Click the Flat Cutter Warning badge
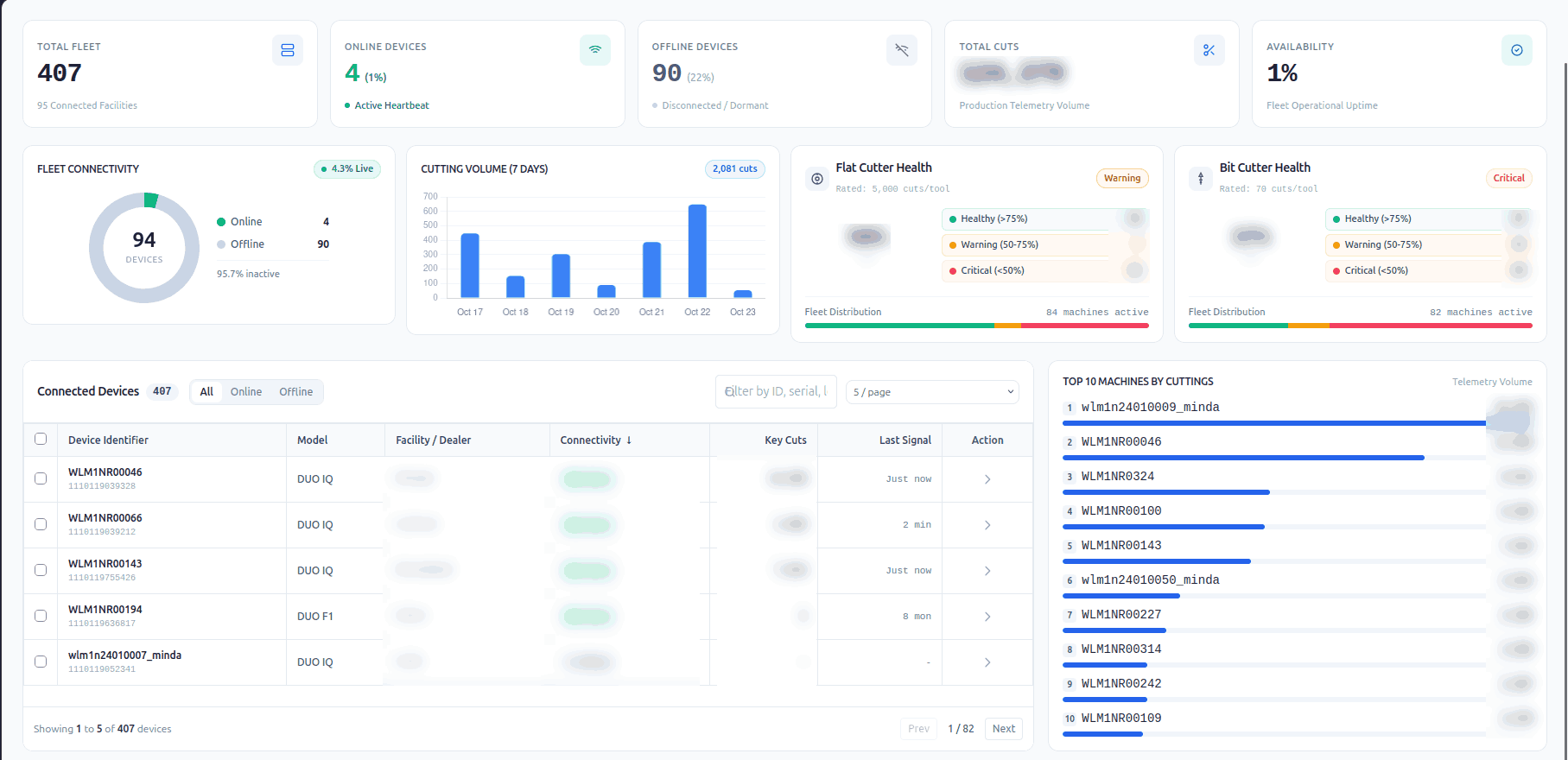The height and width of the screenshot is (760, 1568). 1122,179
